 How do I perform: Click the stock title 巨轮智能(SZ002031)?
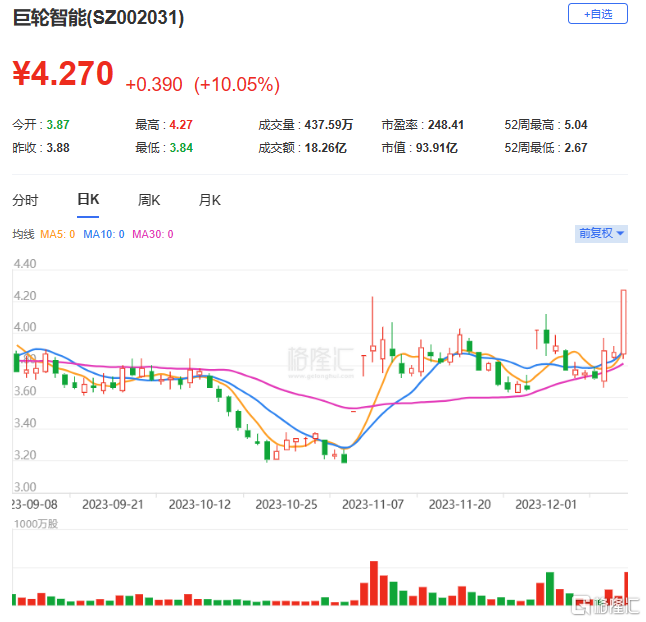pyautogui.click(x=98, y=18)
